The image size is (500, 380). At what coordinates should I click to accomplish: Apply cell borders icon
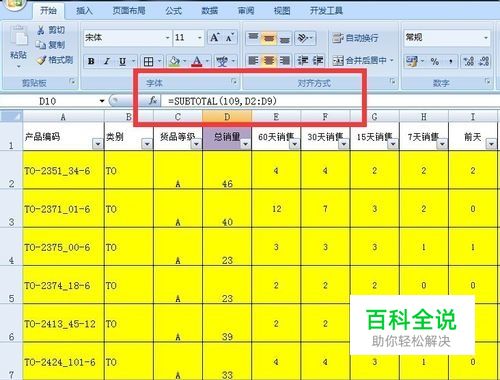(148, 61)
